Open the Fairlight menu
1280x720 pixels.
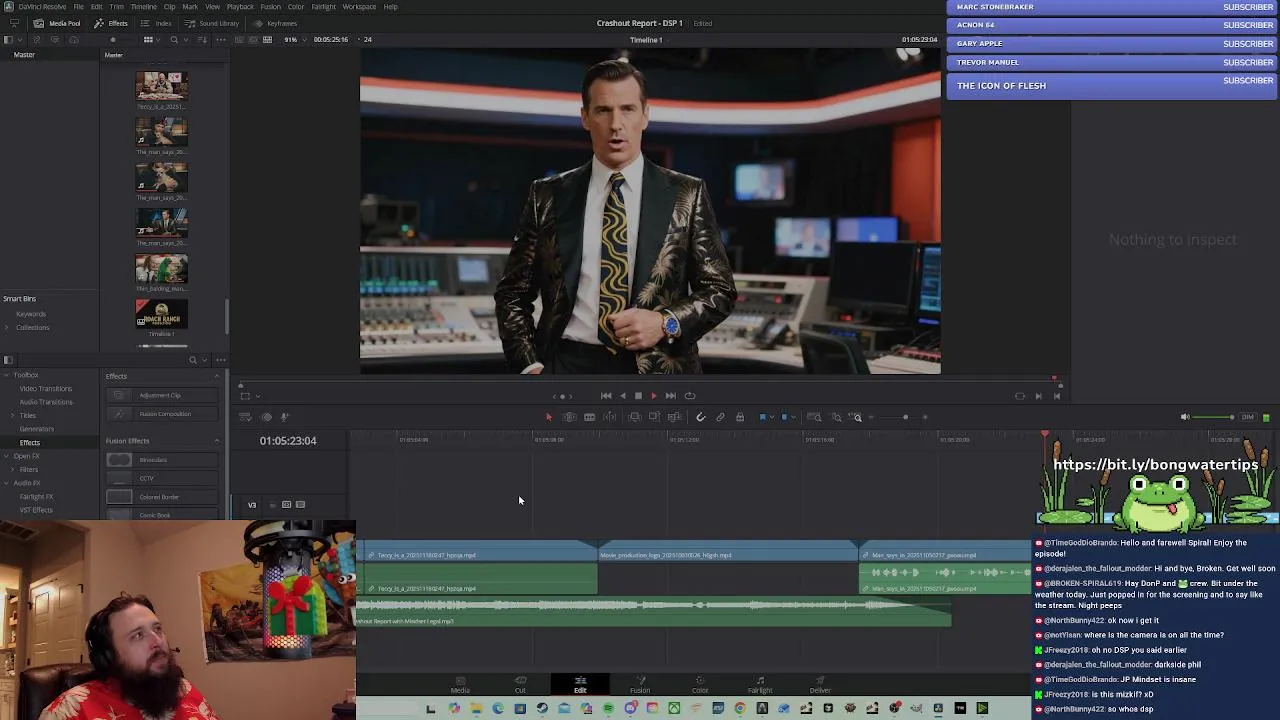tap(323, 7)
